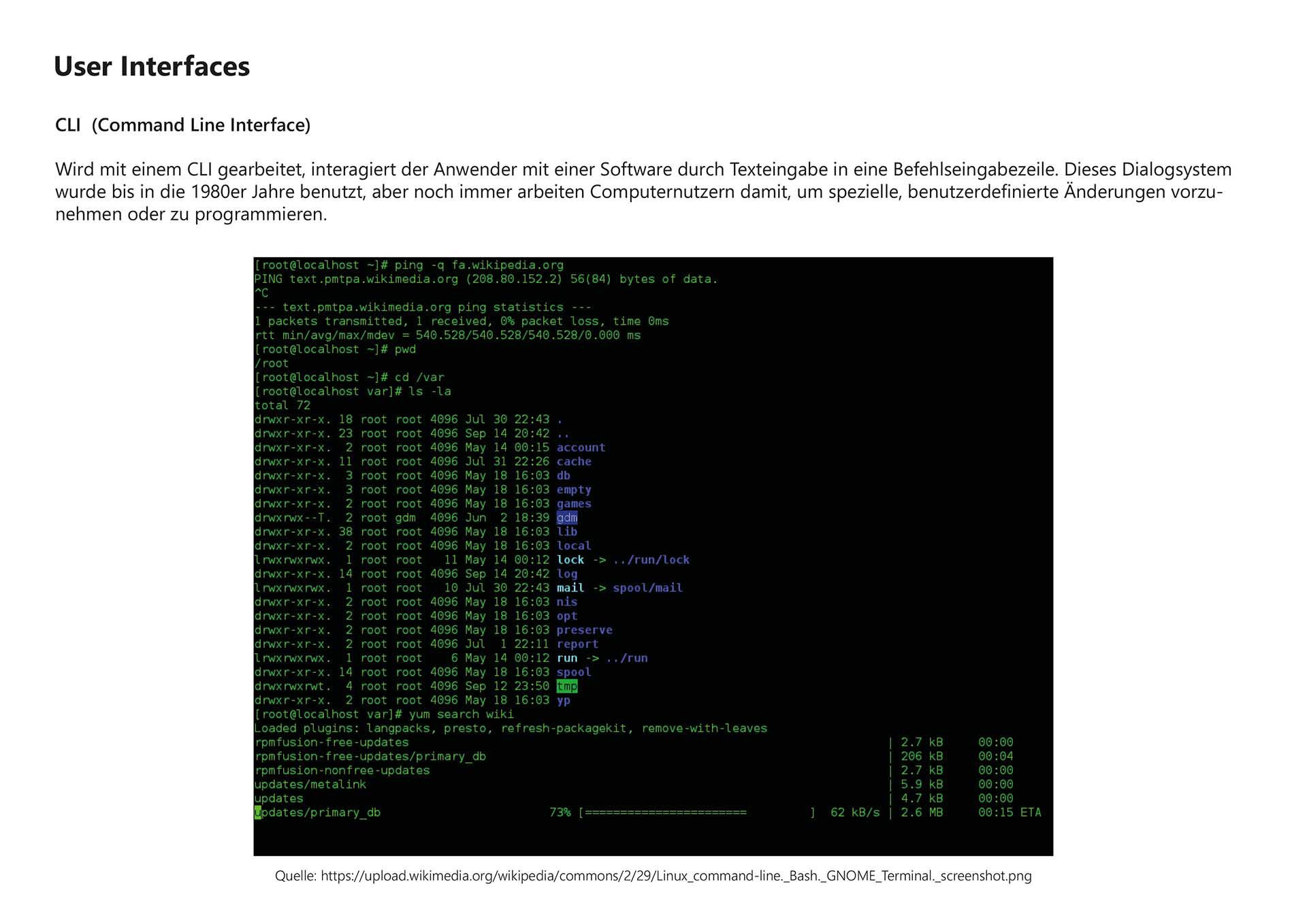Click the "User Interfaces" heading

(152, 67)
